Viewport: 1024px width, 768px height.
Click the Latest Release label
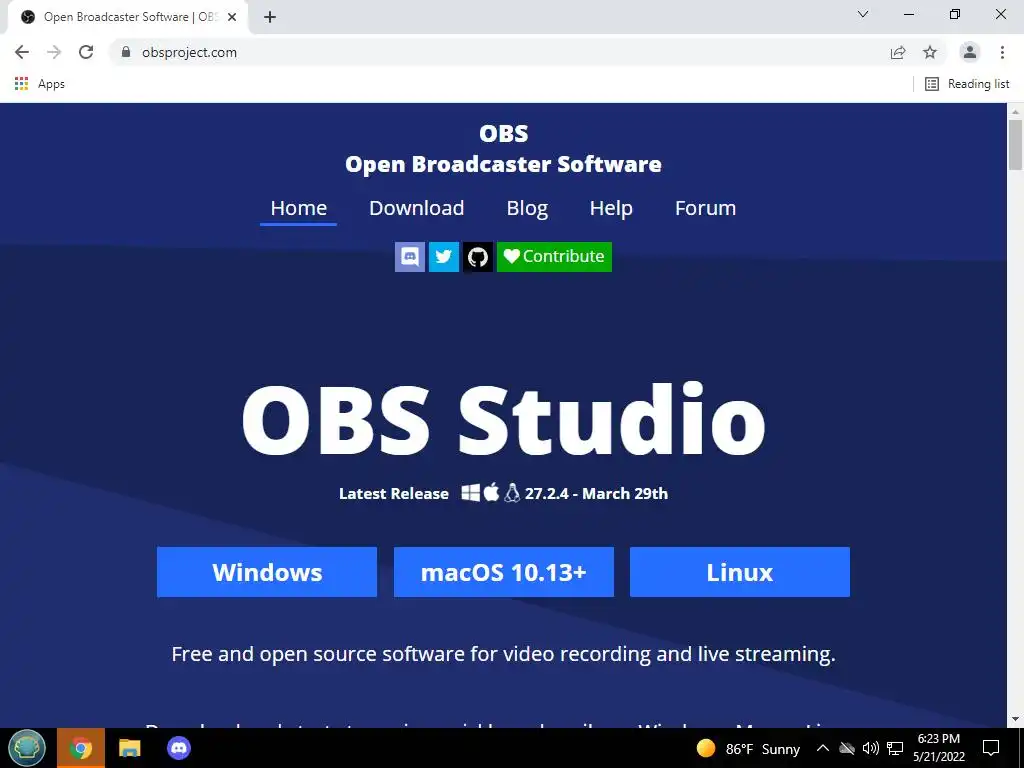pos(394,494)
